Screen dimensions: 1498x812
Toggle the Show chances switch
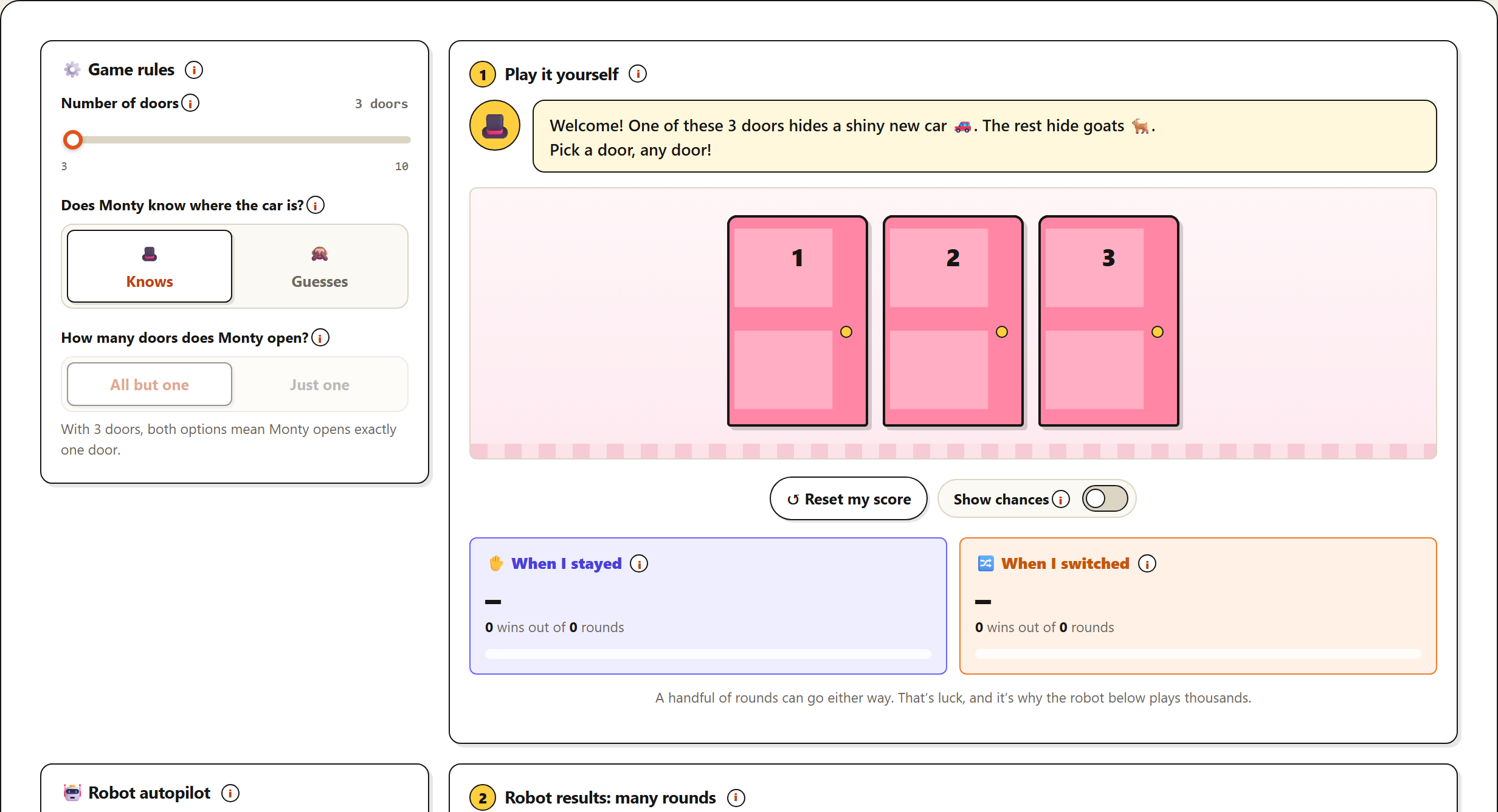click(x=1105, y=499)
